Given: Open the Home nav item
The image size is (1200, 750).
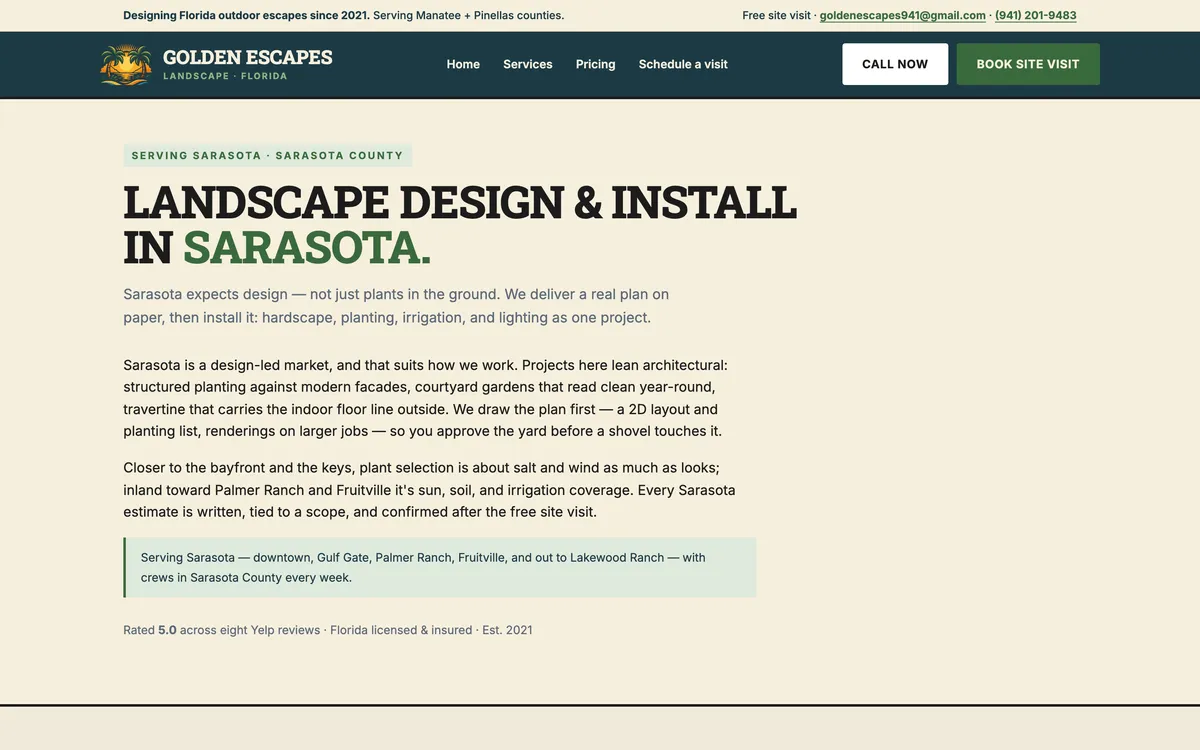Looking at the screenshot, I should tap(463, 64).
